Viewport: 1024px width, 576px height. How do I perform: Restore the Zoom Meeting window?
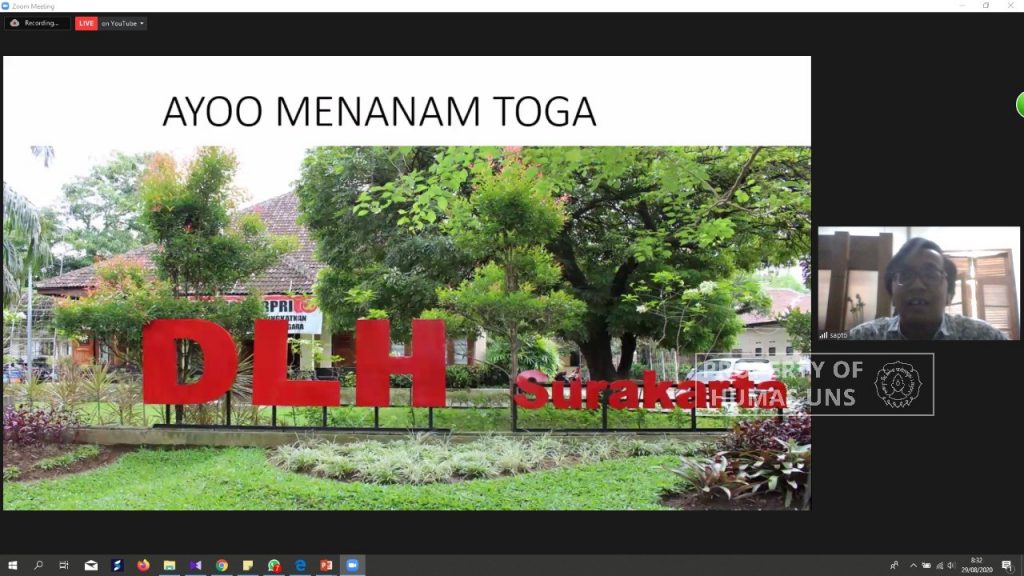(x=985, y=5)
